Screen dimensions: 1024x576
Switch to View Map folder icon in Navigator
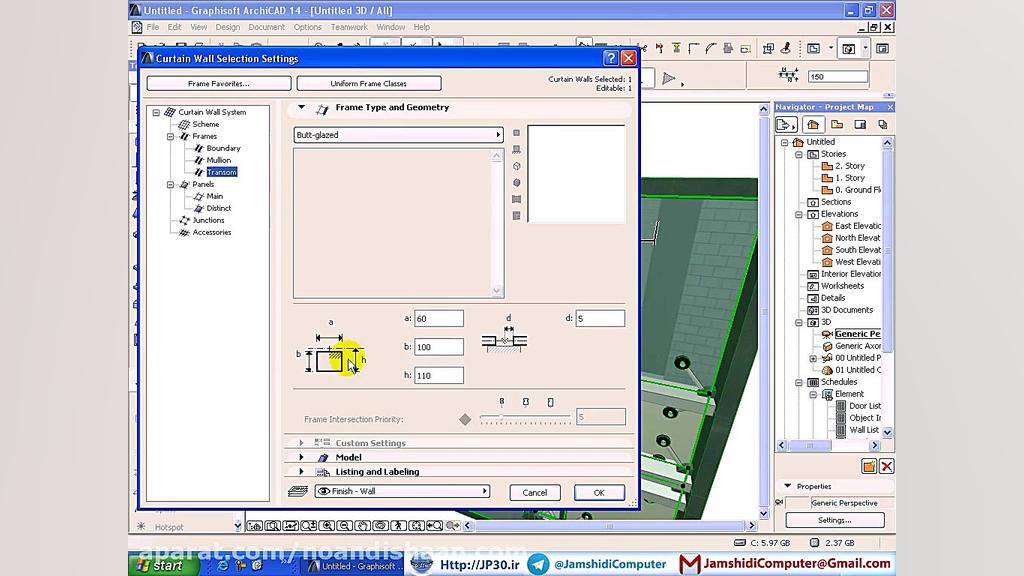837,125
